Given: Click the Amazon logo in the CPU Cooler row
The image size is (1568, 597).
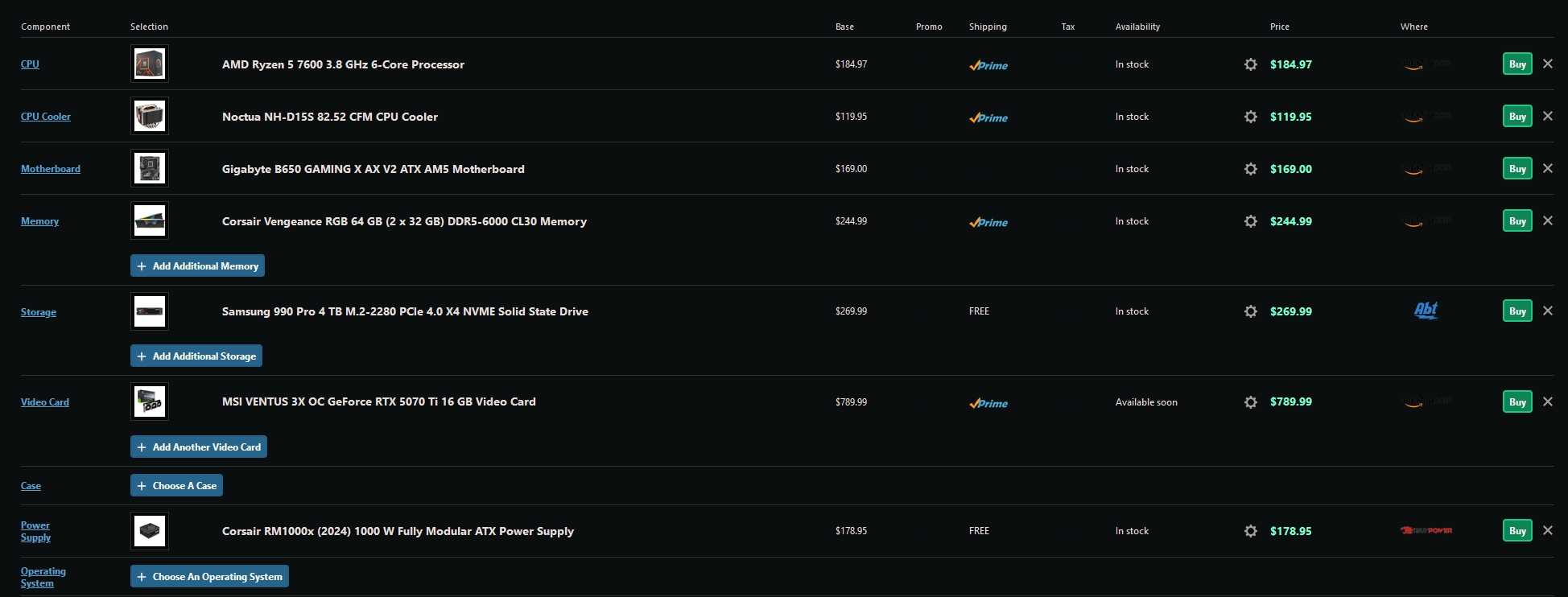Looking at the screenshot, I should (x=1426, y=116).
